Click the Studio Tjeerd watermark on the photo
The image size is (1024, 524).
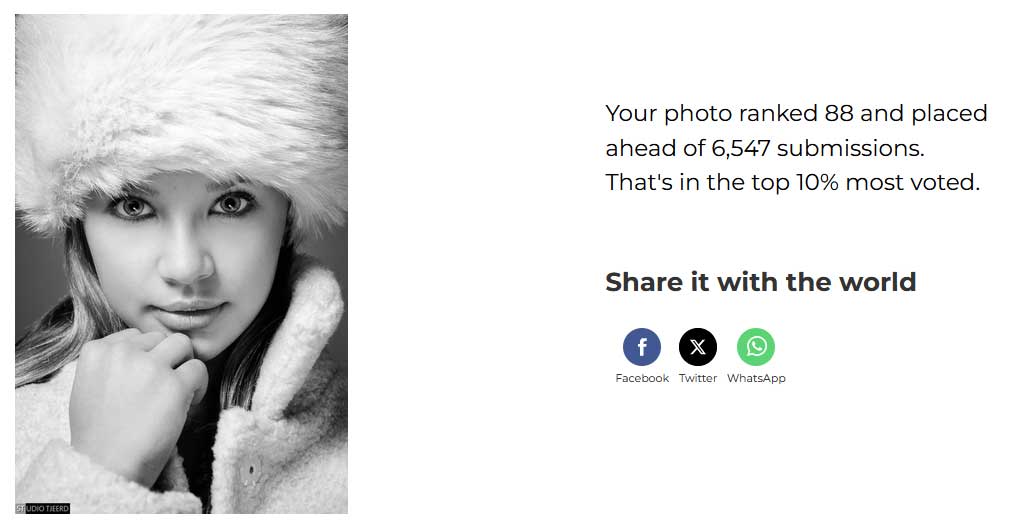tap(42, 508)
